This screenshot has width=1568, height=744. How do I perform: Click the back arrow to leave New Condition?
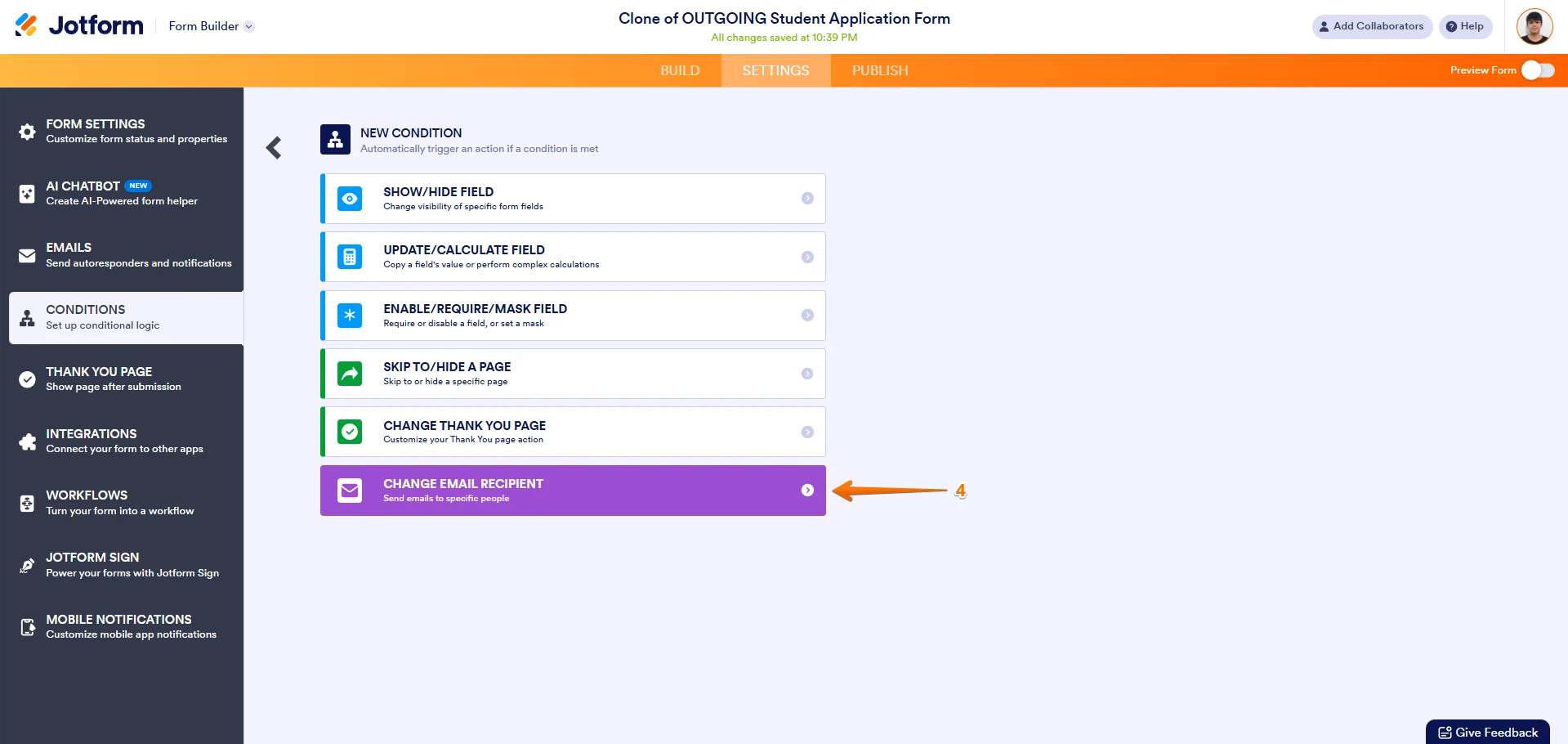tap(273, 147)
